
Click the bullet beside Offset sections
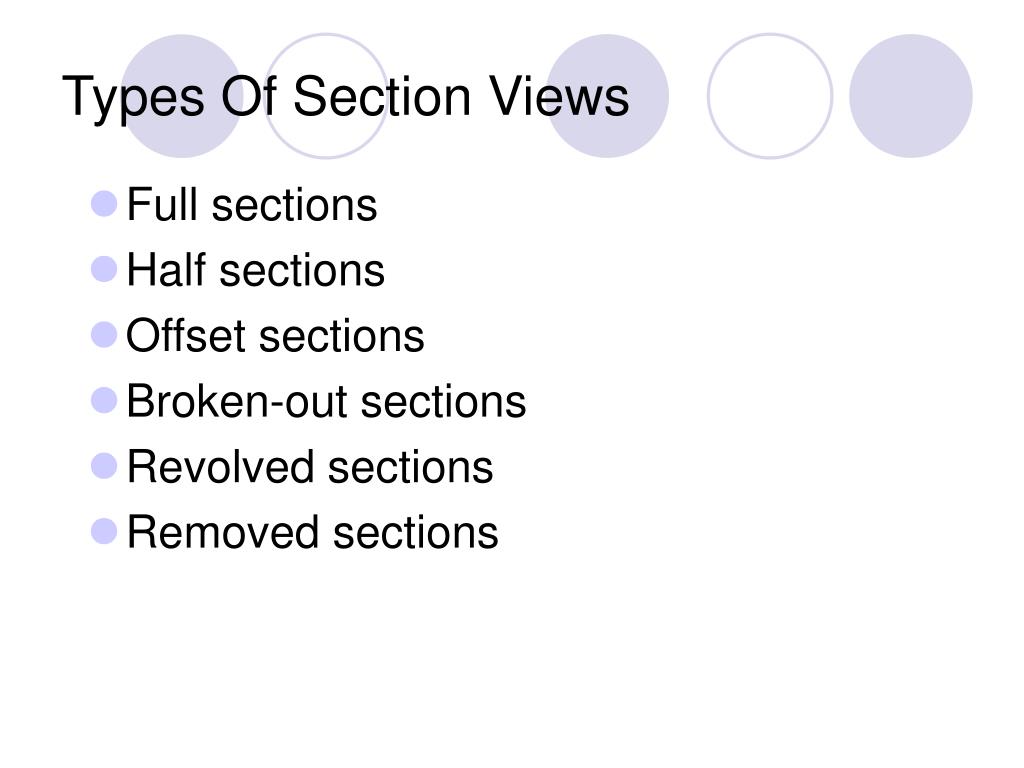104,335
